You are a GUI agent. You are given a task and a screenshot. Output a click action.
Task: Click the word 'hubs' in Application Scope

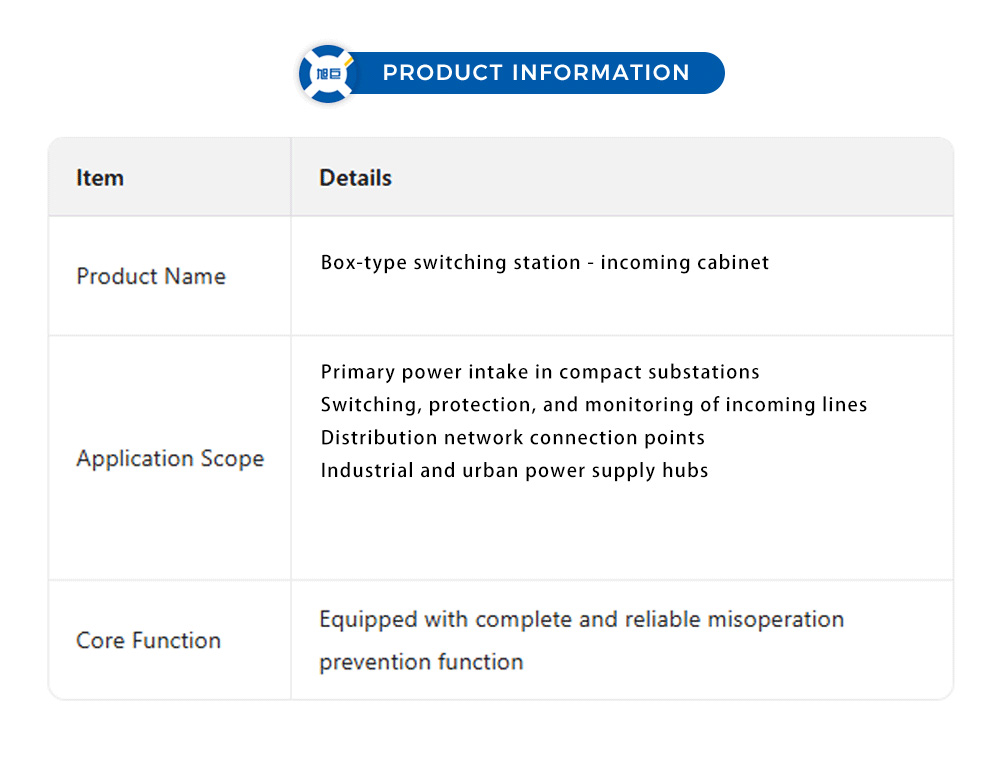point(686,471)
